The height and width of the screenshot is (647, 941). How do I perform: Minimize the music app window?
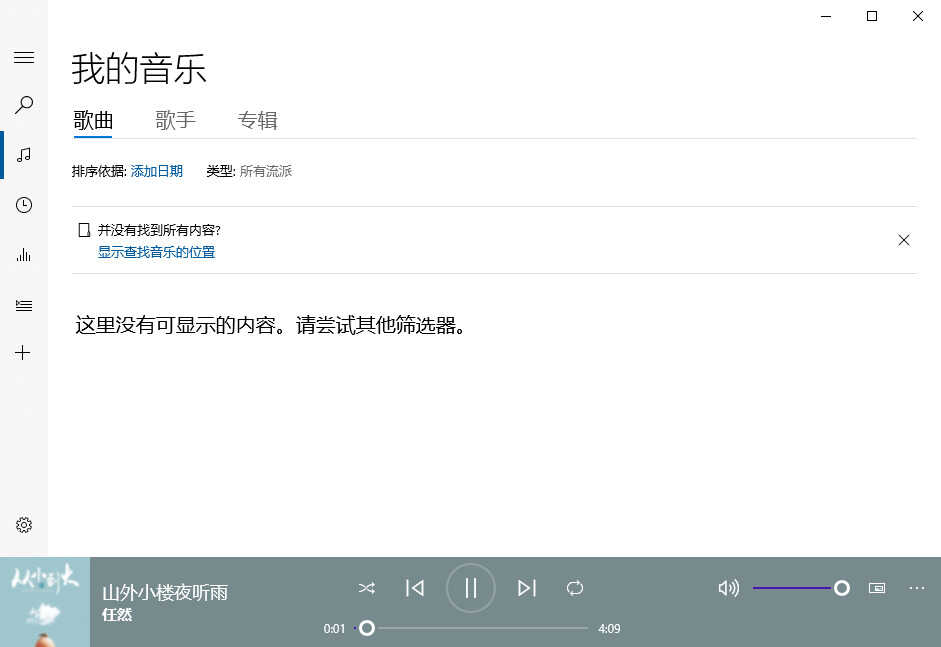826,16
